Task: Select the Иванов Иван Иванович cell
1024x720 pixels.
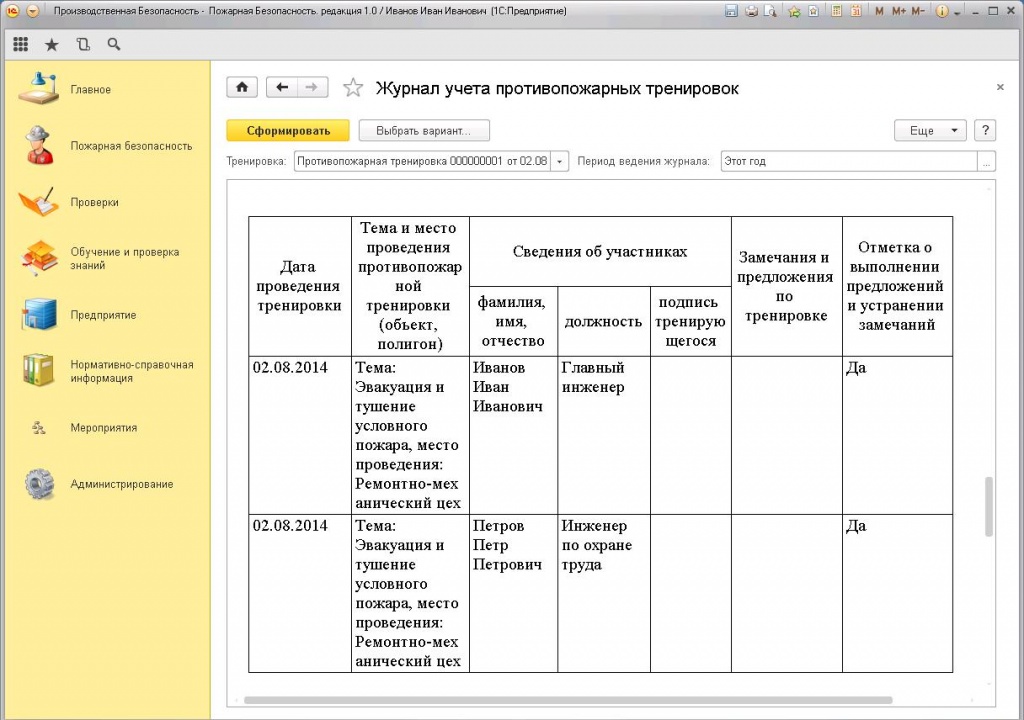Action: (513, 435)
